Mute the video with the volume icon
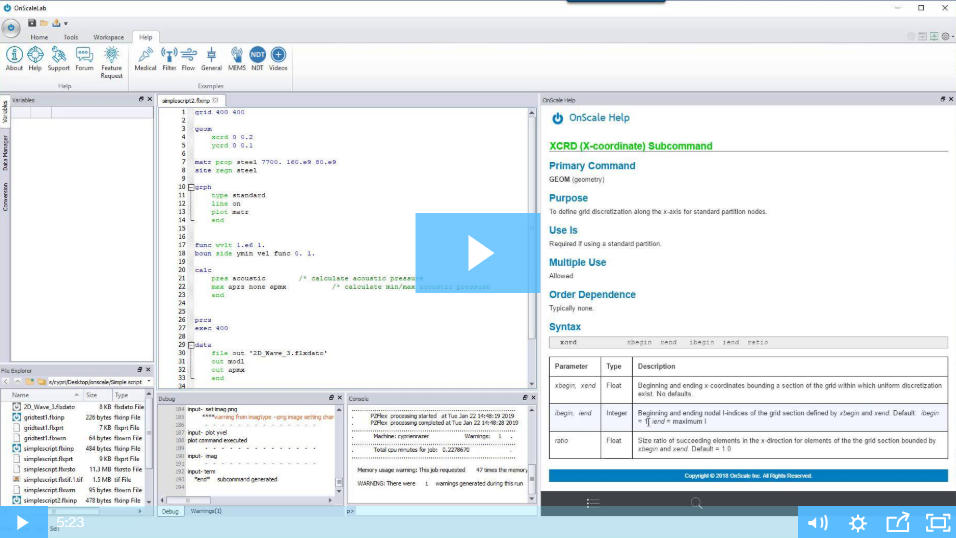This screenshot has width=956, height=538. [818, 523]
